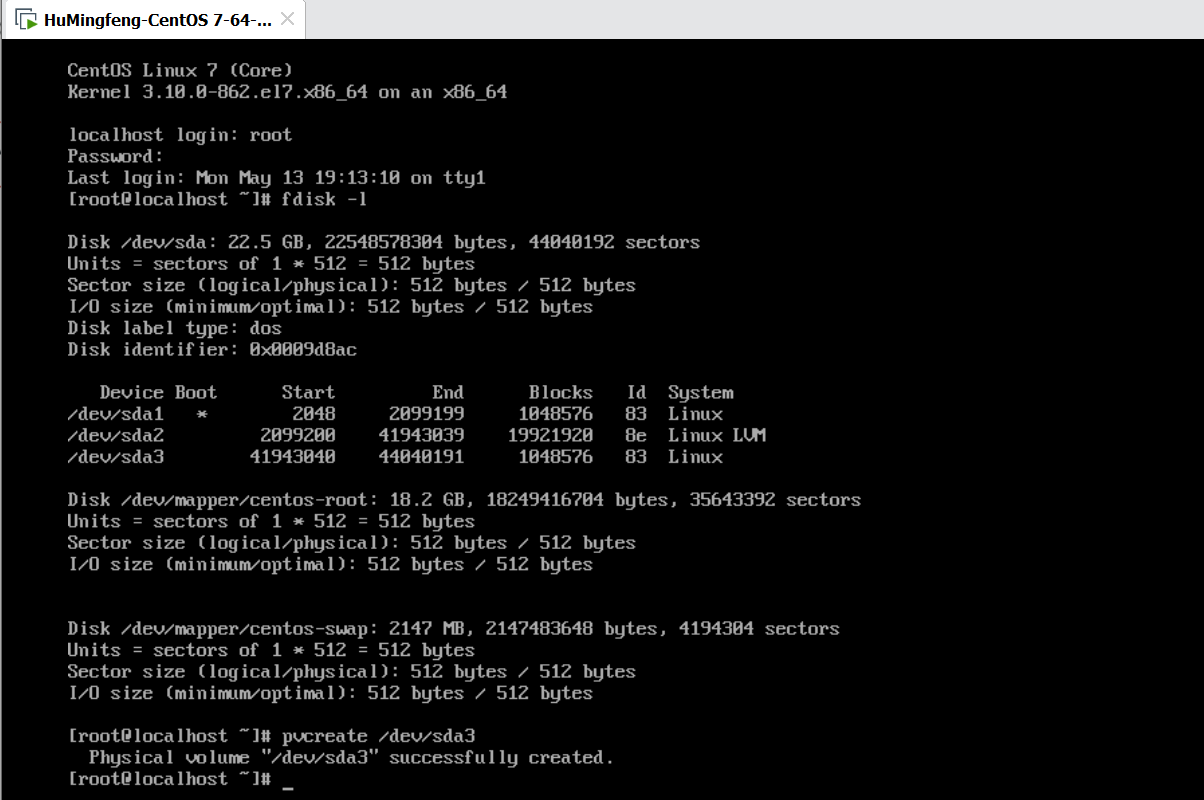Click the VM icon on the tab
Viewport: 1204px width, 800px height.
[27, 20]
